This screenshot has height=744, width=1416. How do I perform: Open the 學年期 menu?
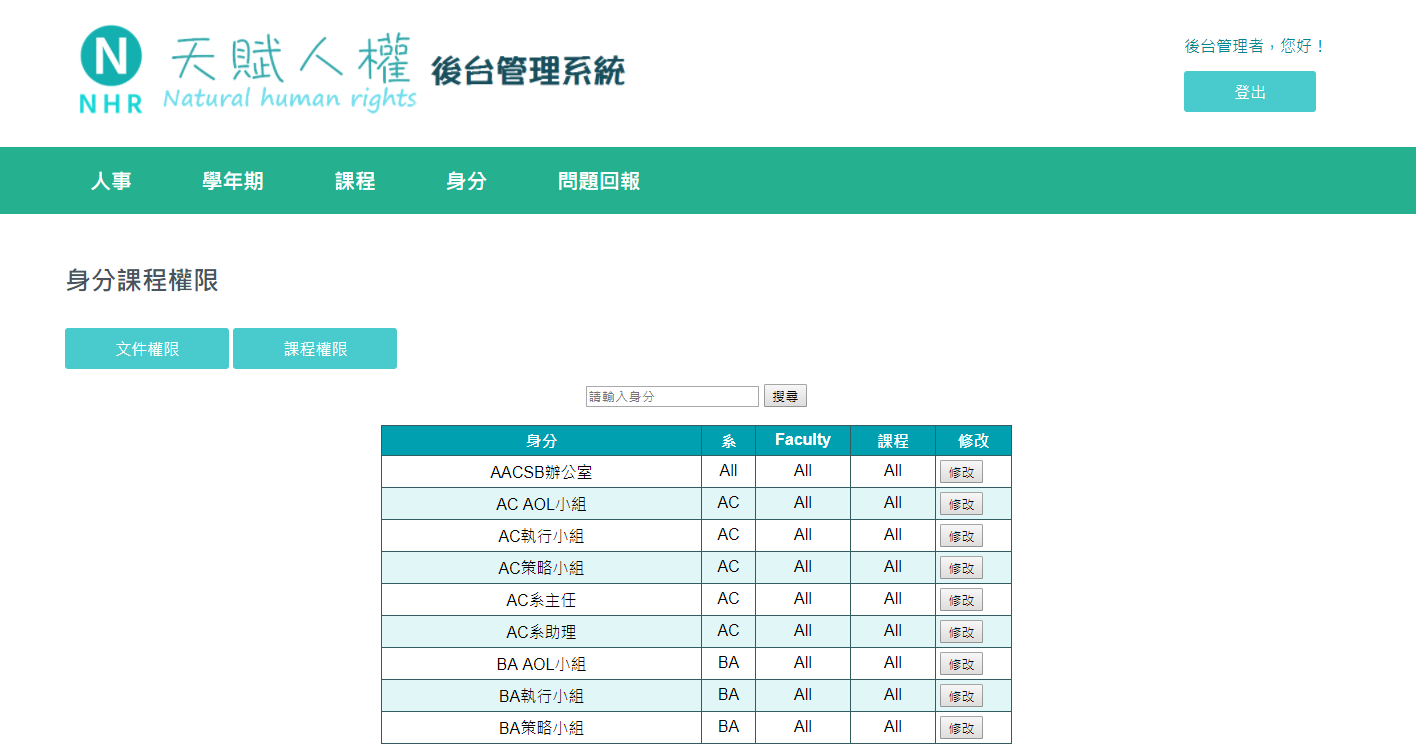(x=233, y=181)
